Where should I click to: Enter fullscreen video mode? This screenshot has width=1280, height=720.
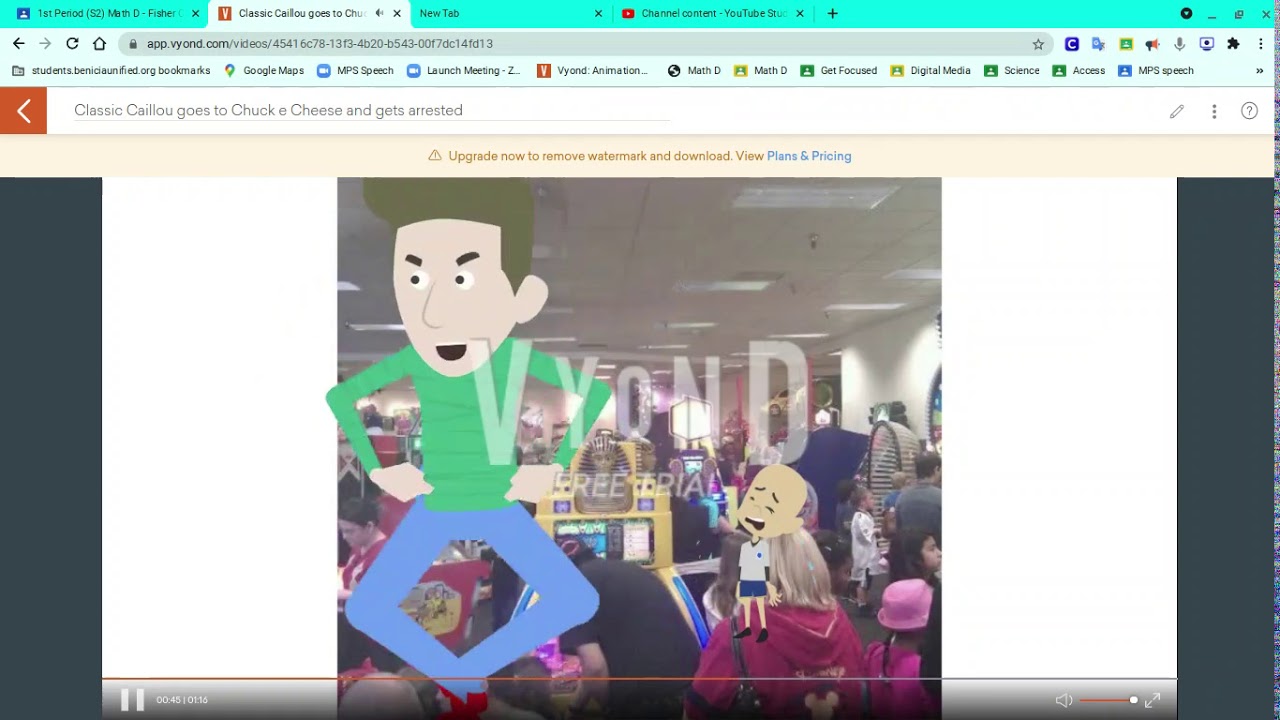tap(1152, 700)
